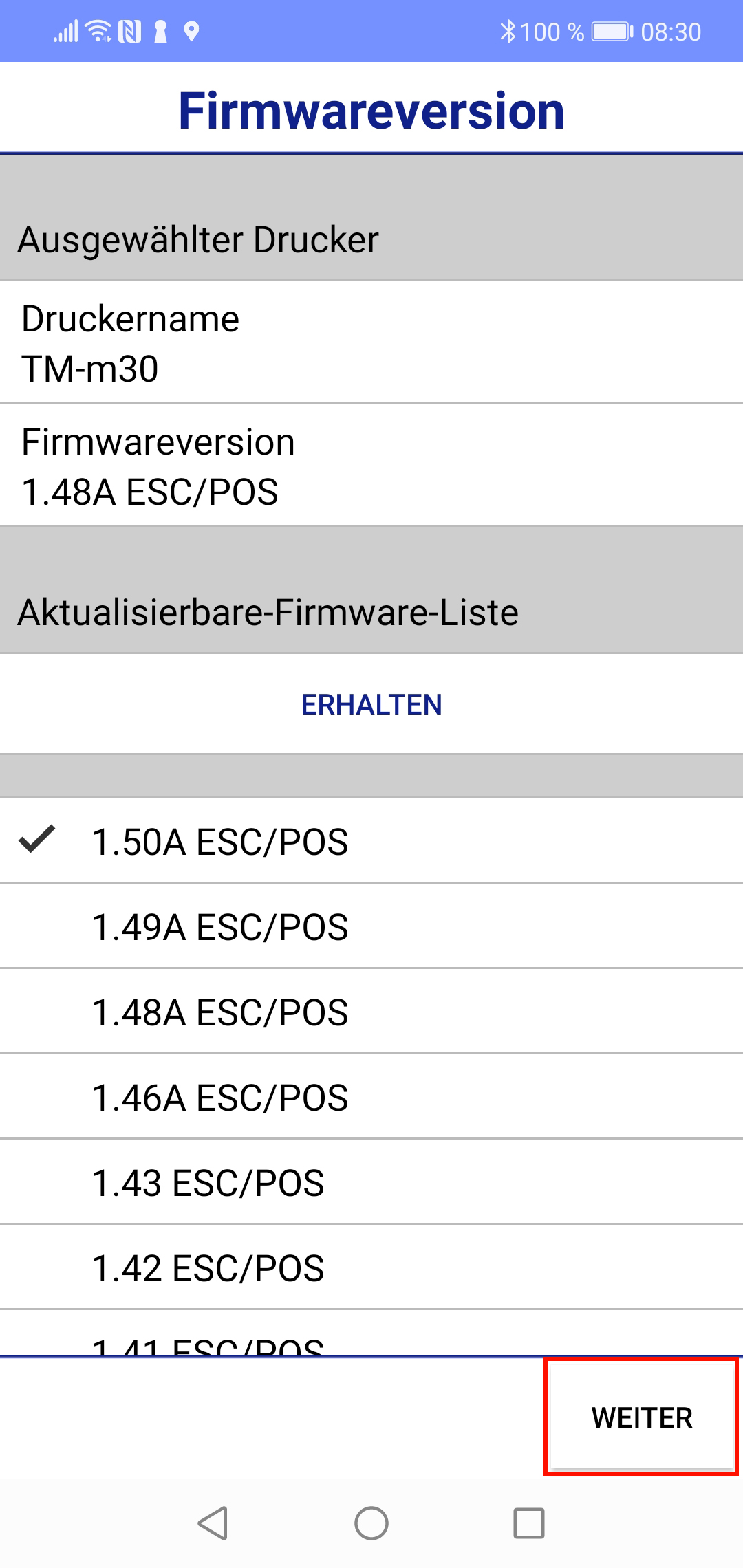Tap ERHALTEN to fetch firmware list
This screenshot has width=743, height=1568.
pyautogui.click(x=371, y=704)
